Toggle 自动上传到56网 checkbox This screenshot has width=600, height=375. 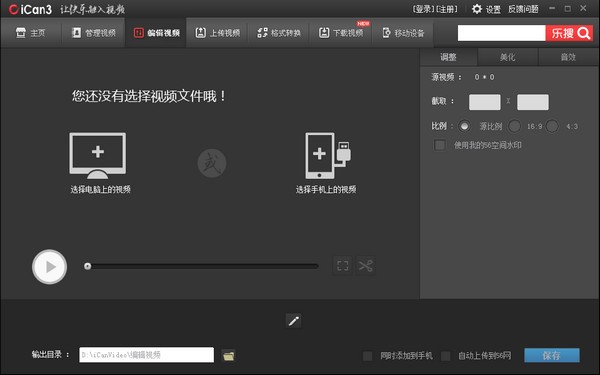[x=445, y=356]
